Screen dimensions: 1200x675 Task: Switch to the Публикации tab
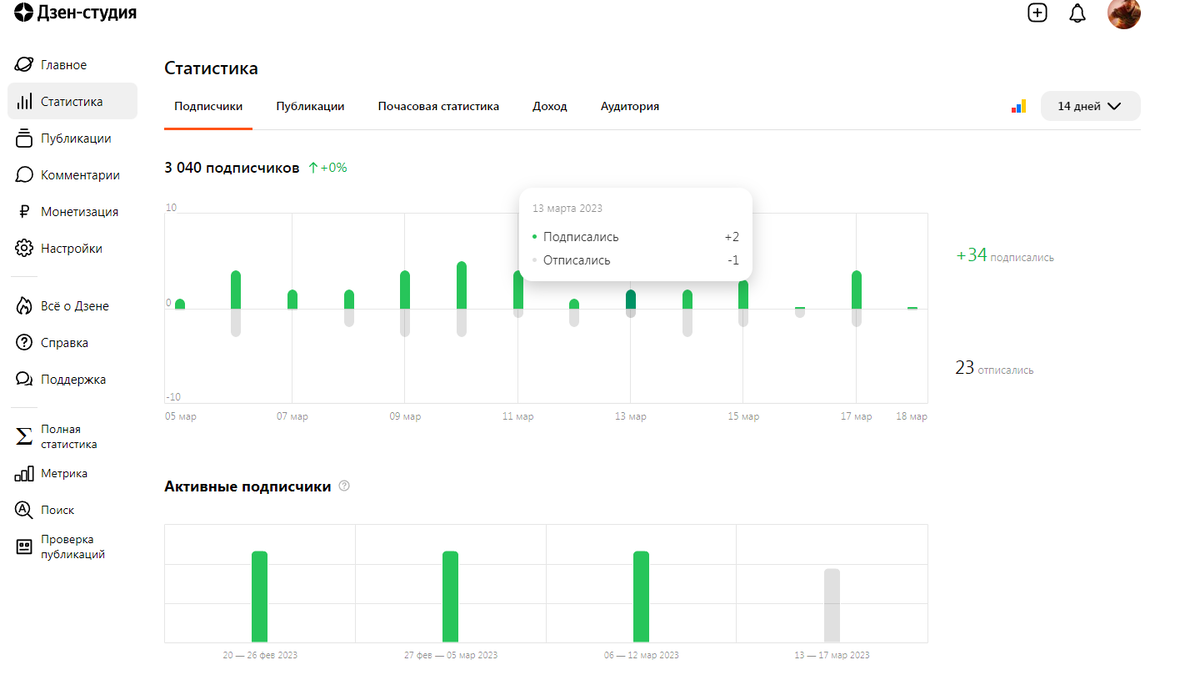coord(310,106)
